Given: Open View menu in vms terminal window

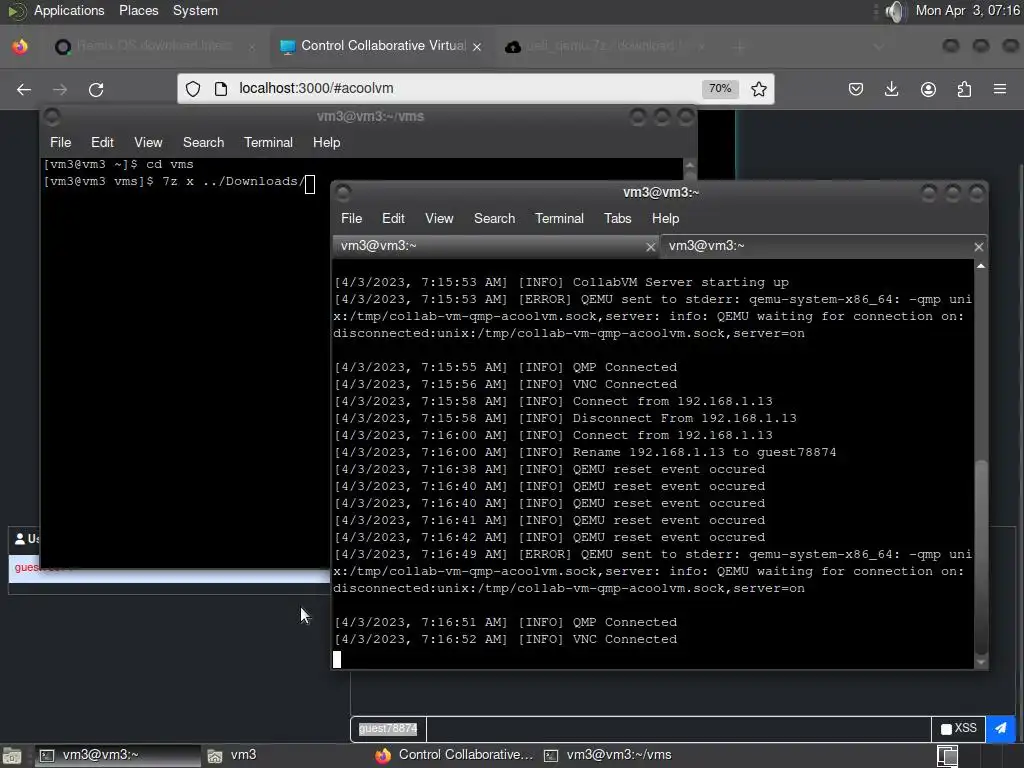Looking at the screenshot, I should pos(148,142).
